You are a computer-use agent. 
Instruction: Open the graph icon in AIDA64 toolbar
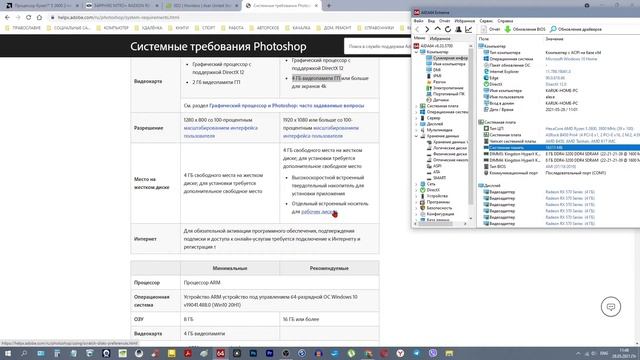(469, 29)
